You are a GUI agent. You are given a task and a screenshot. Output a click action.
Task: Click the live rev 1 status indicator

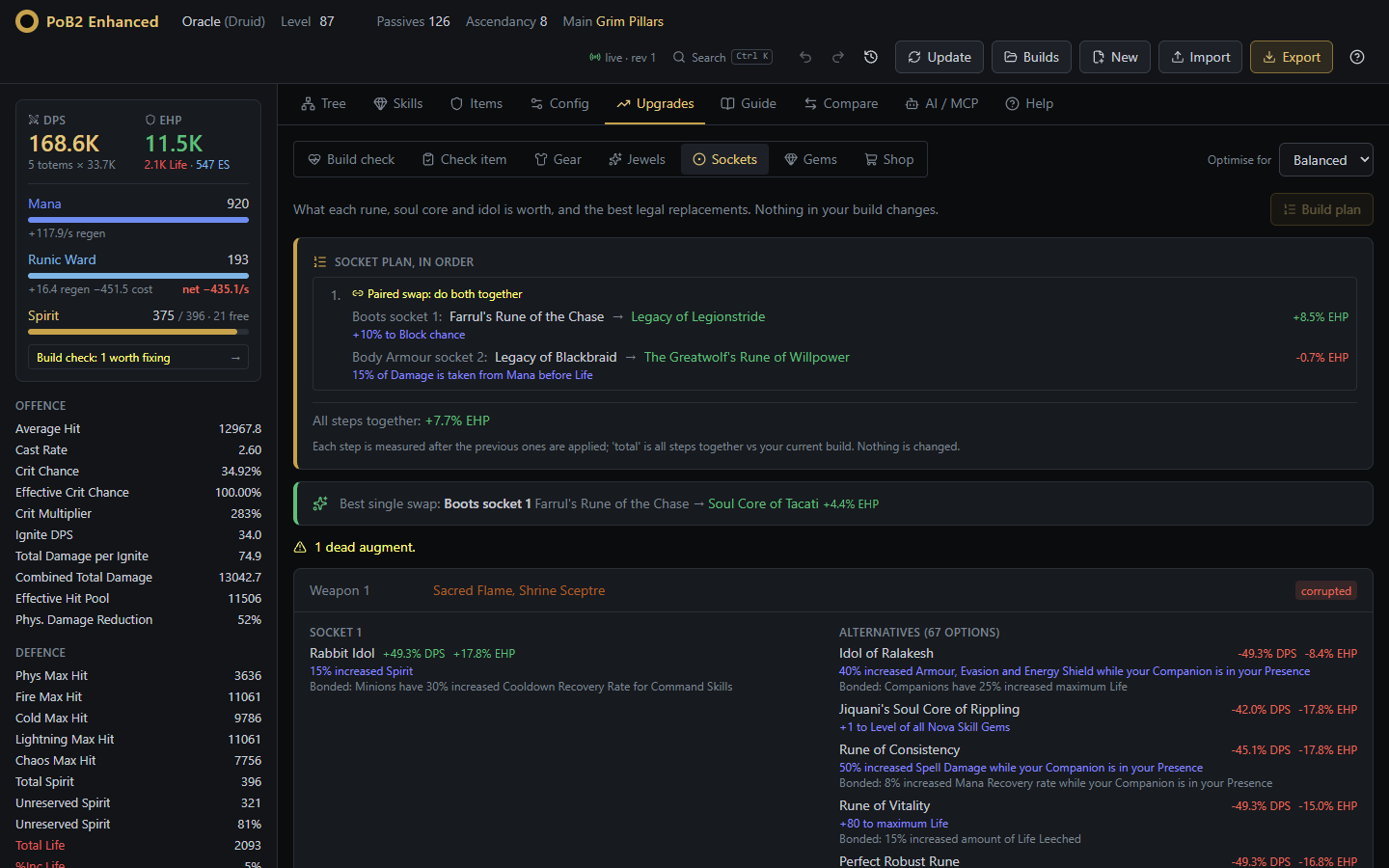[622, 57]
